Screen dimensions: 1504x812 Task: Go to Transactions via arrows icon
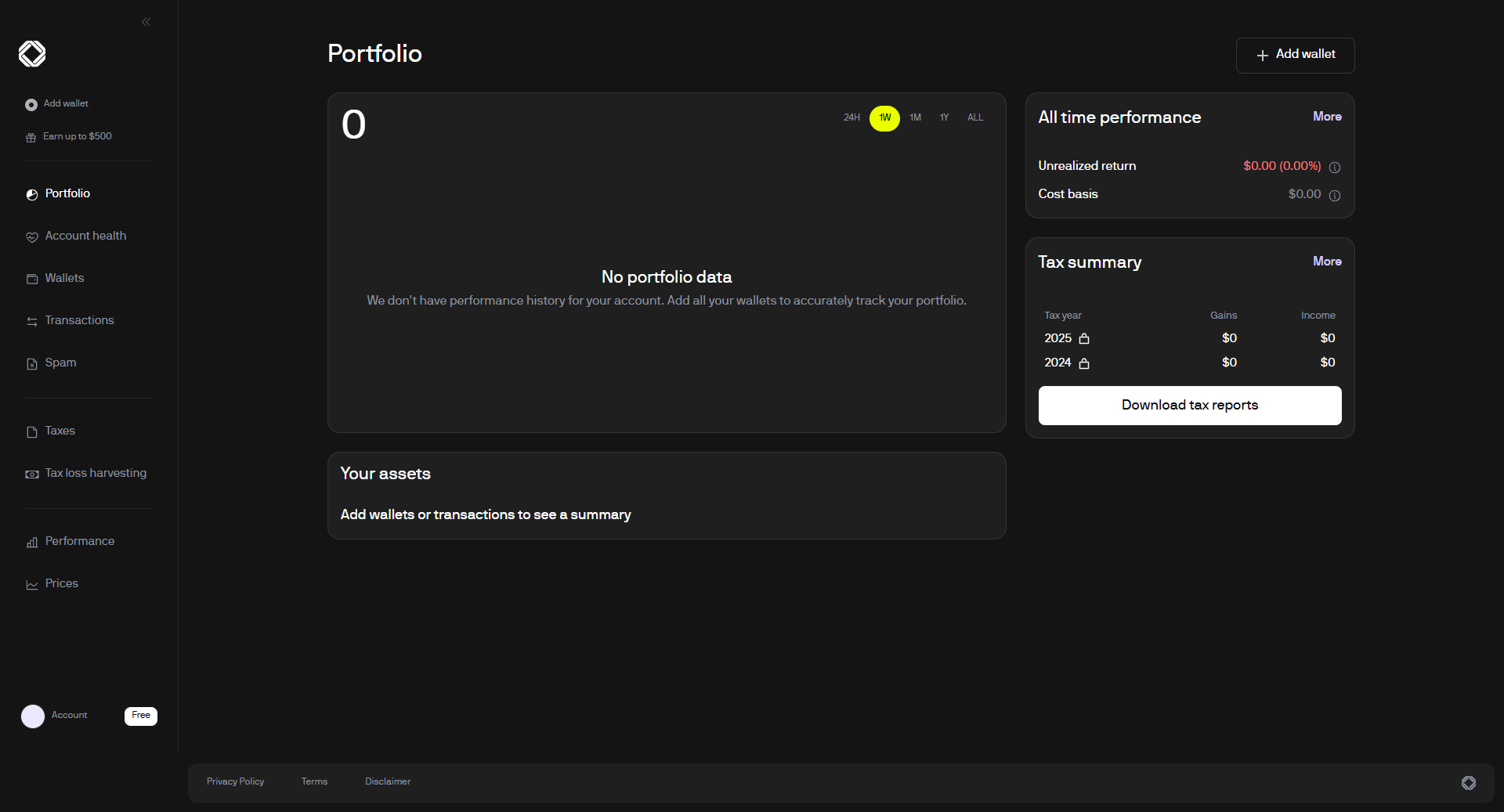click(x=32, y=321)
